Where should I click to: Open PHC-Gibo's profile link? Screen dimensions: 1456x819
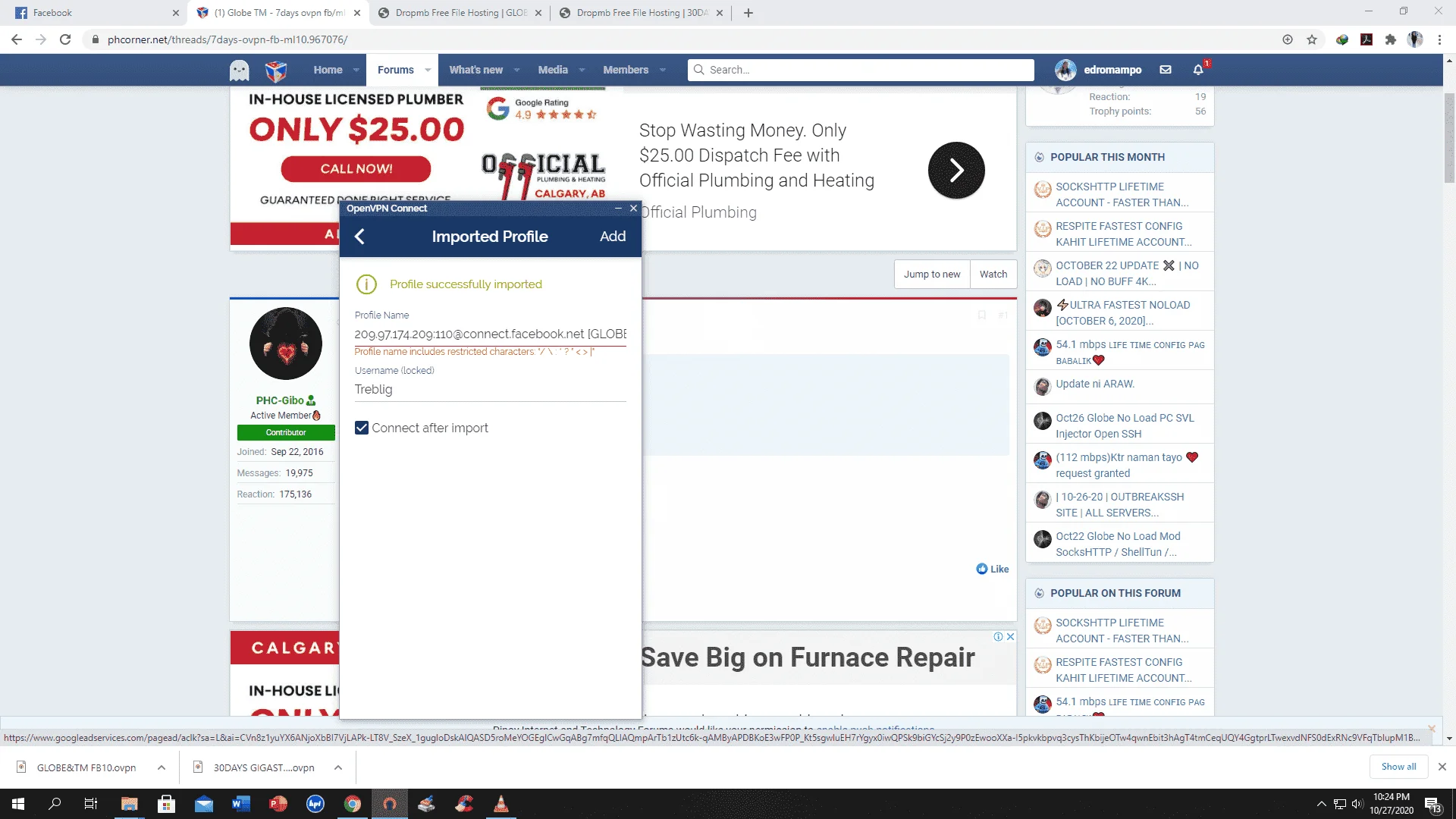click(280, 400)
